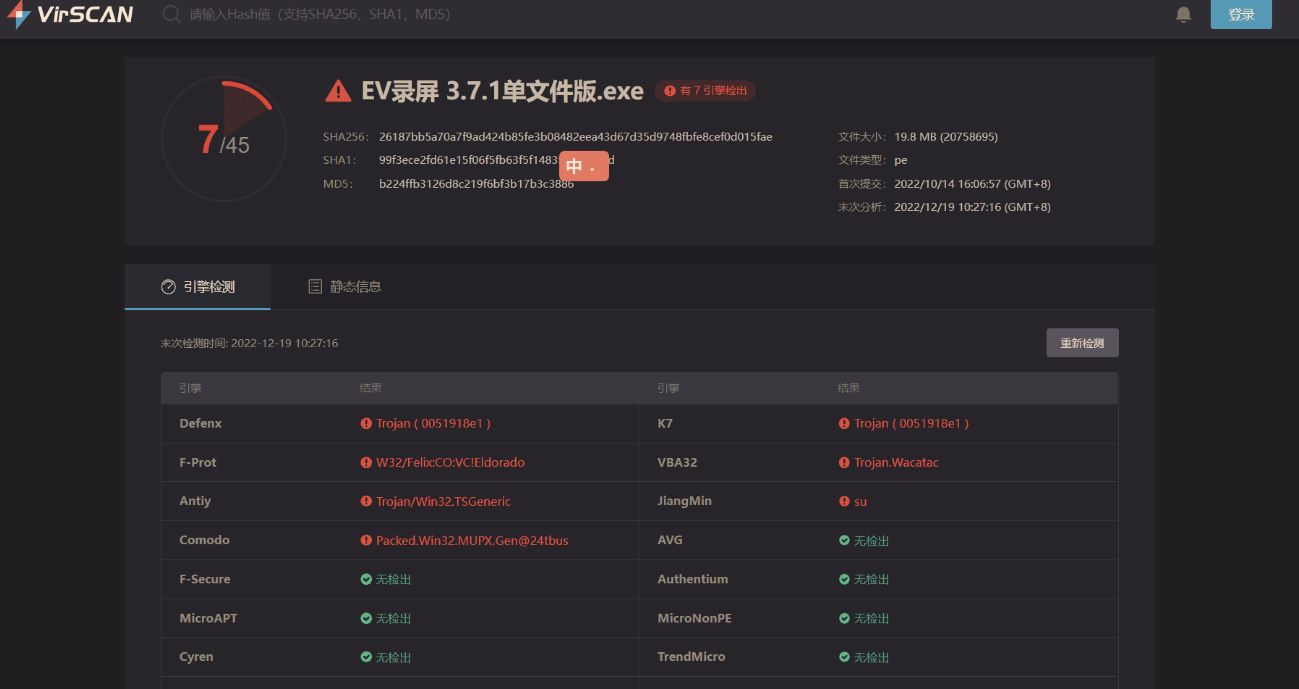
Task: Click the F-Secure clean check icon
Action: pos(366,580)
